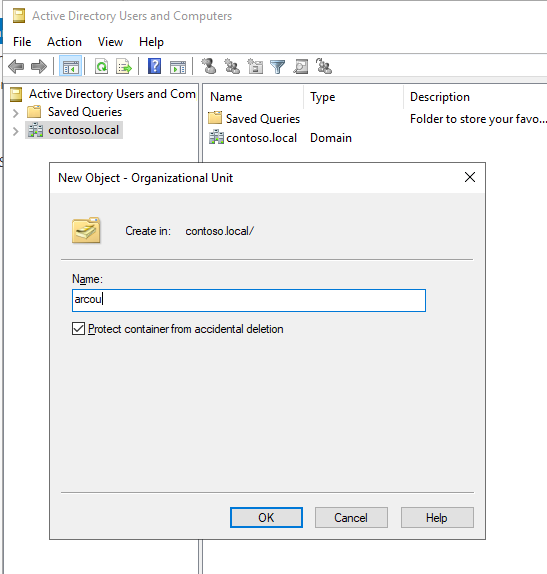Open the Action menu
547x574 pixels.
tap(64, 42)
